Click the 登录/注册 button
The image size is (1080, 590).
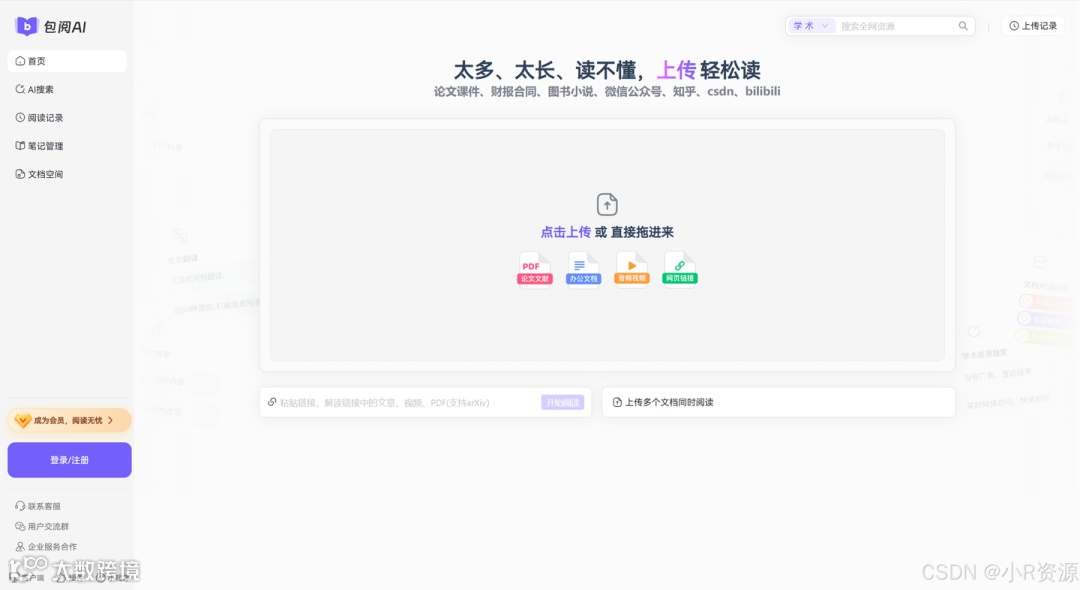69,459
